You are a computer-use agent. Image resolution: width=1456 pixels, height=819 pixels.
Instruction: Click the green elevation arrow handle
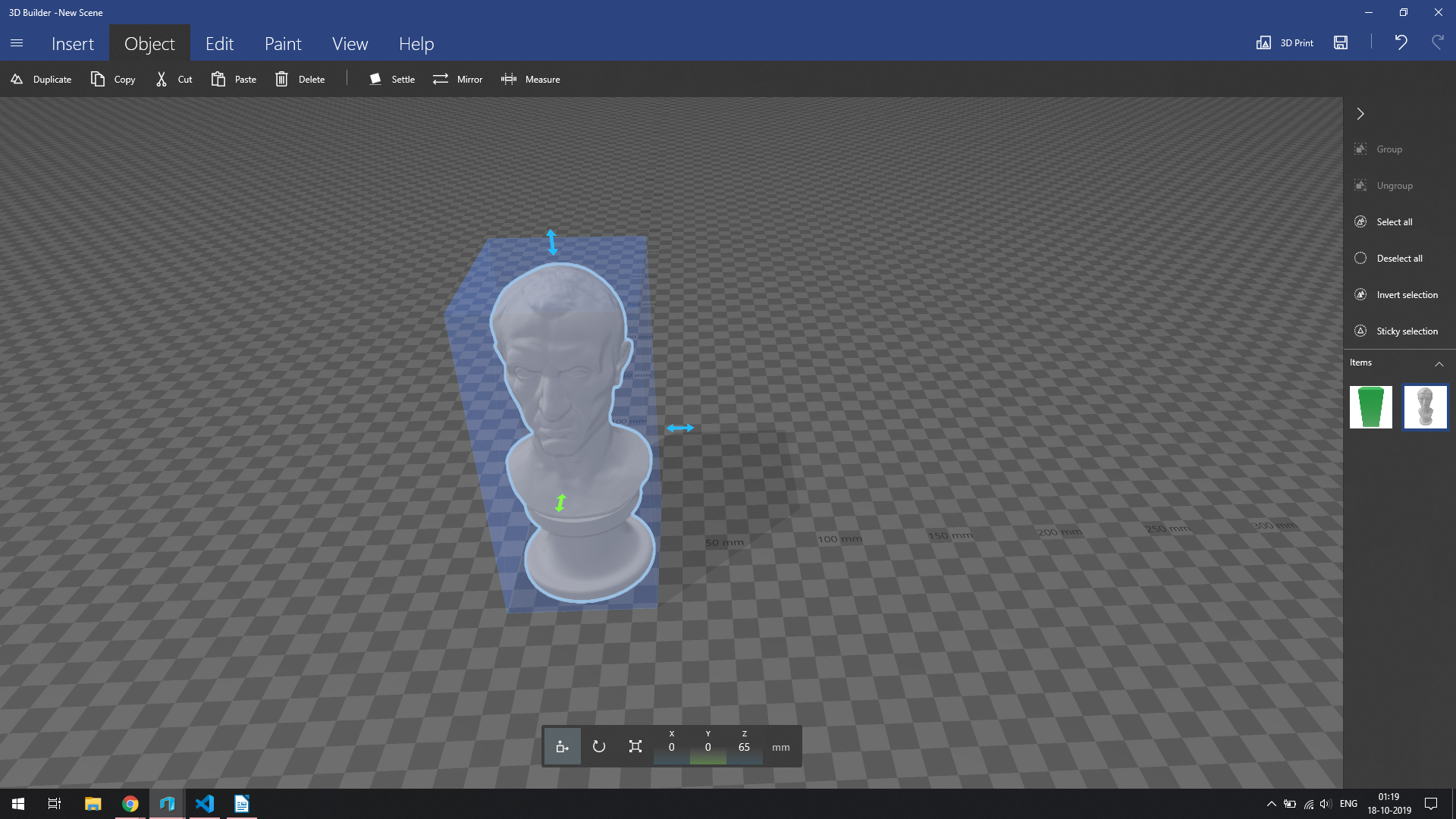click(x=560, y=503)
